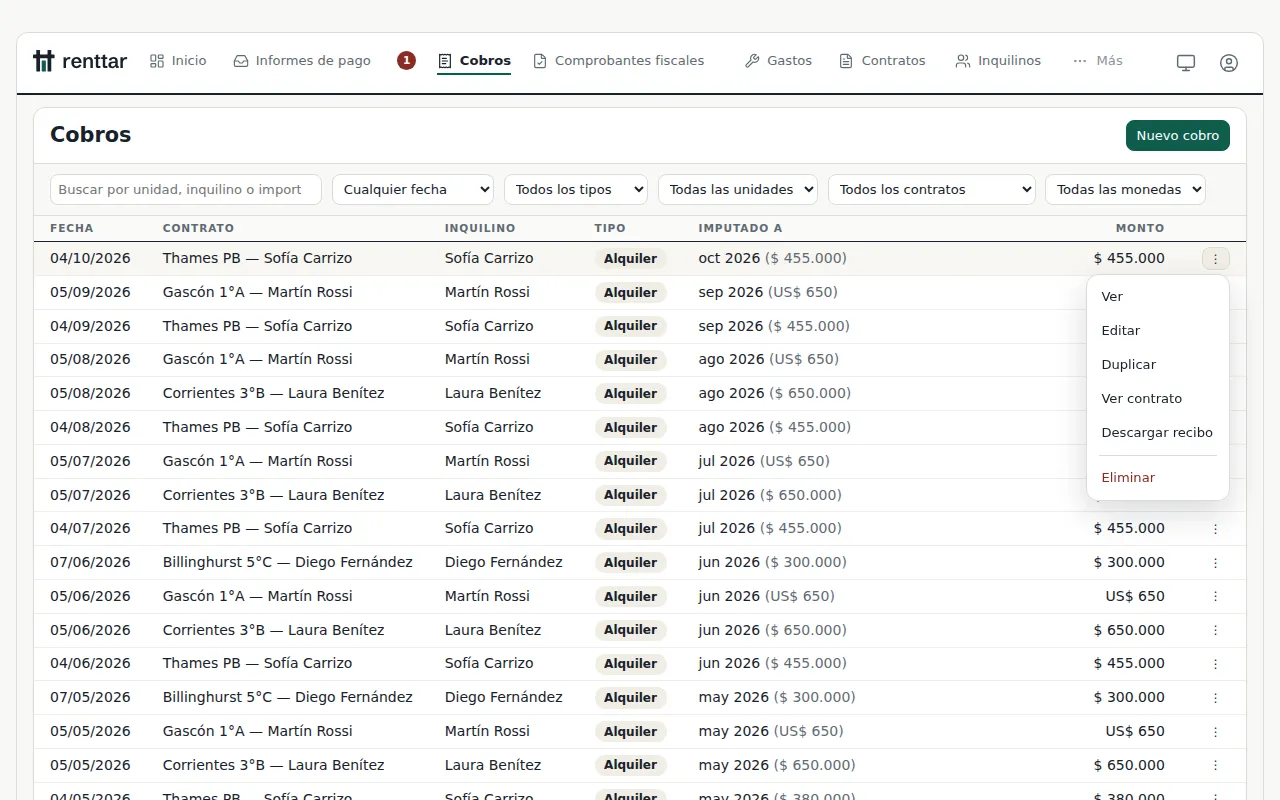
Task: Open row actions for 07/05/2026 Billinghurst 5°C
Action: [1216, 698]
